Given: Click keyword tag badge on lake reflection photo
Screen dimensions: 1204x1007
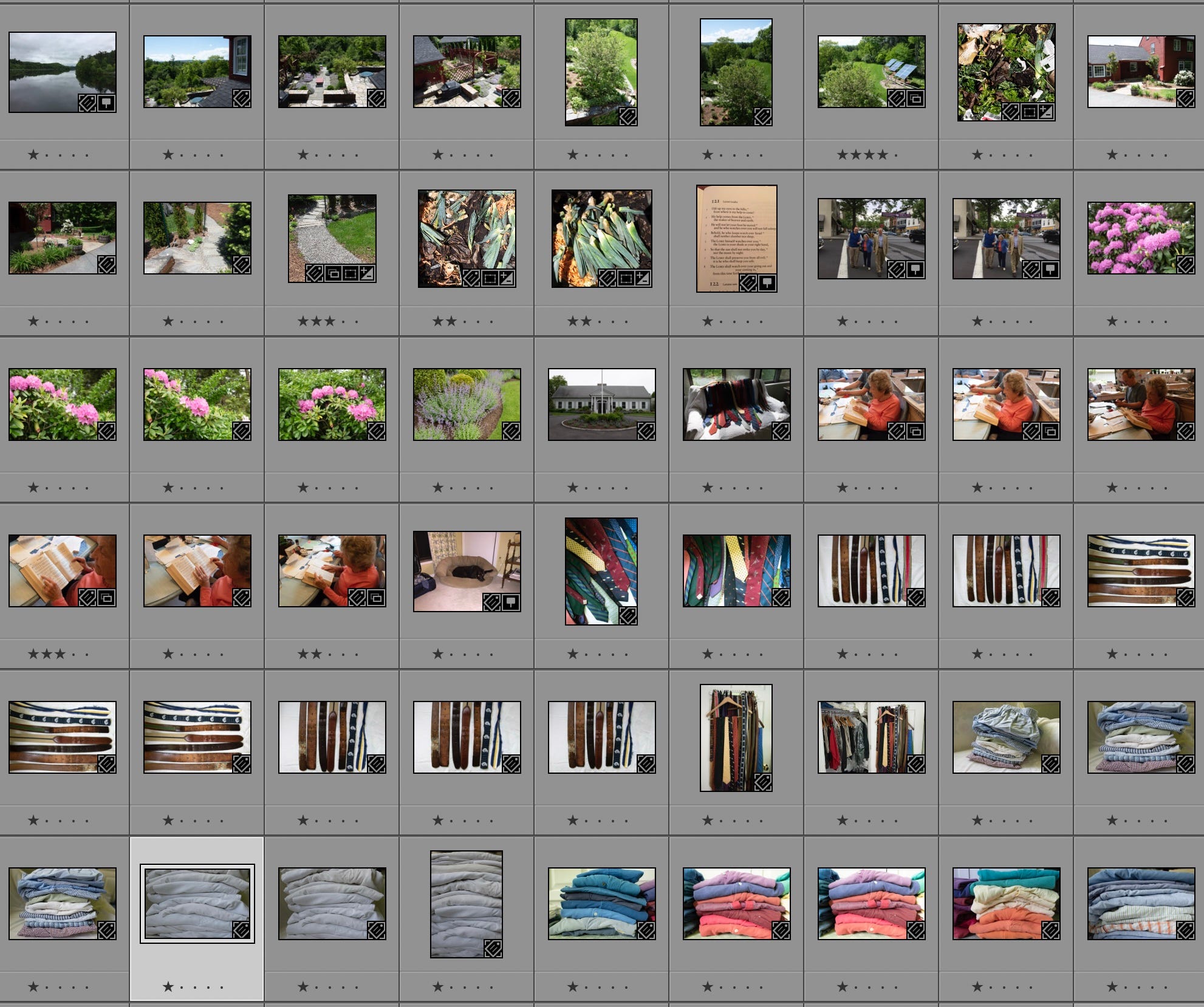Looking at the screenshot, I should [87, 103].
